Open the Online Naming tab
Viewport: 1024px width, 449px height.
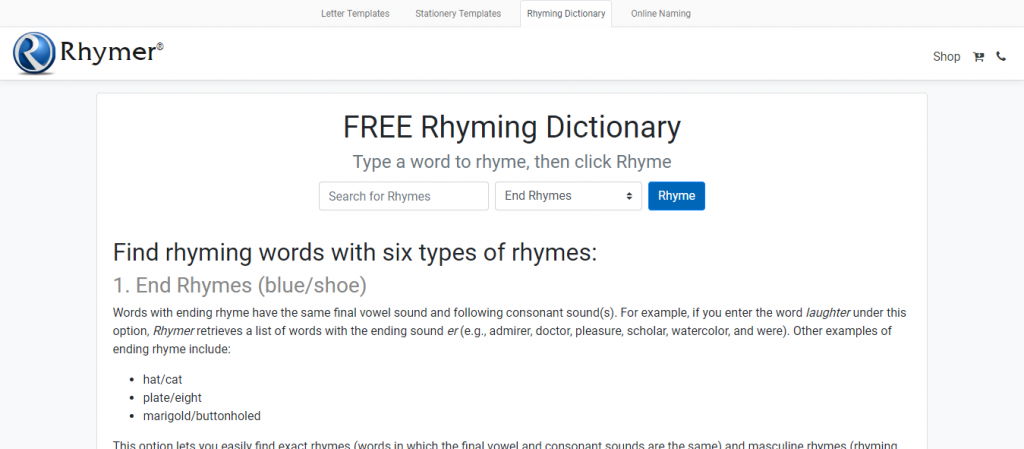pos(660,13)
